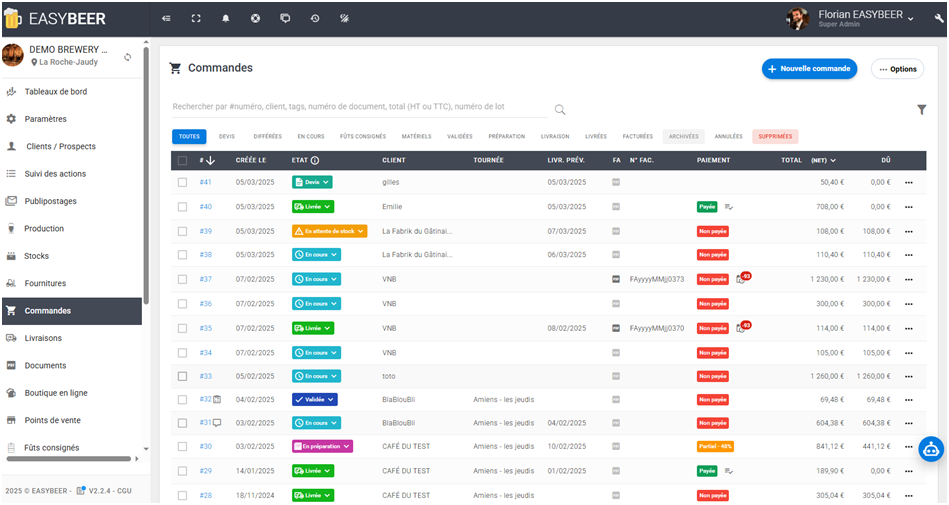Select the DEVIS filter tab

(227, 136)
